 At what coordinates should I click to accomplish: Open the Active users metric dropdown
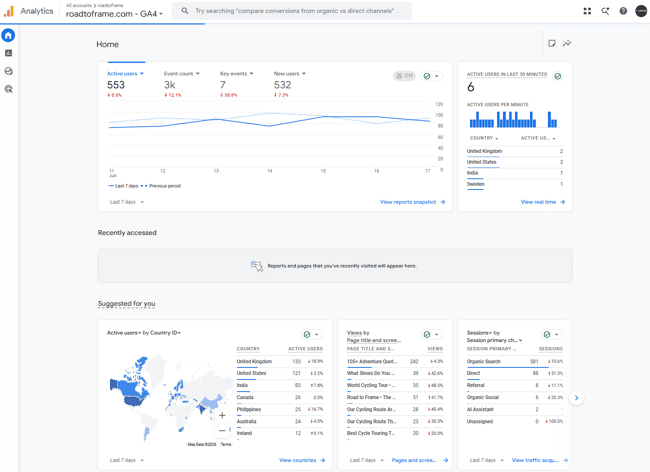coord(125,74)
